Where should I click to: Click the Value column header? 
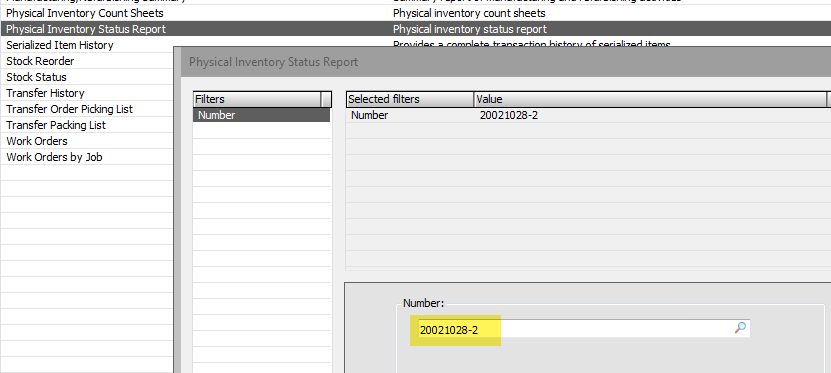point(650,99)
